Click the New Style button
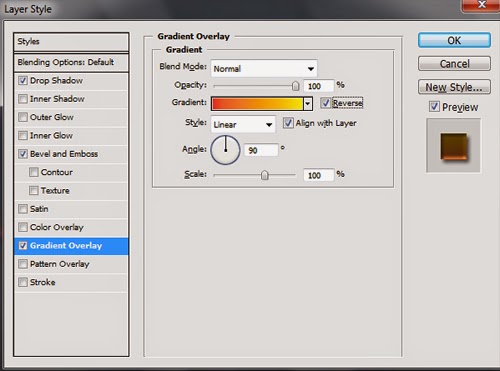Image resolution: width=500 pixels, height=371 pixels. pyautogui.click(x=454, y=87)
